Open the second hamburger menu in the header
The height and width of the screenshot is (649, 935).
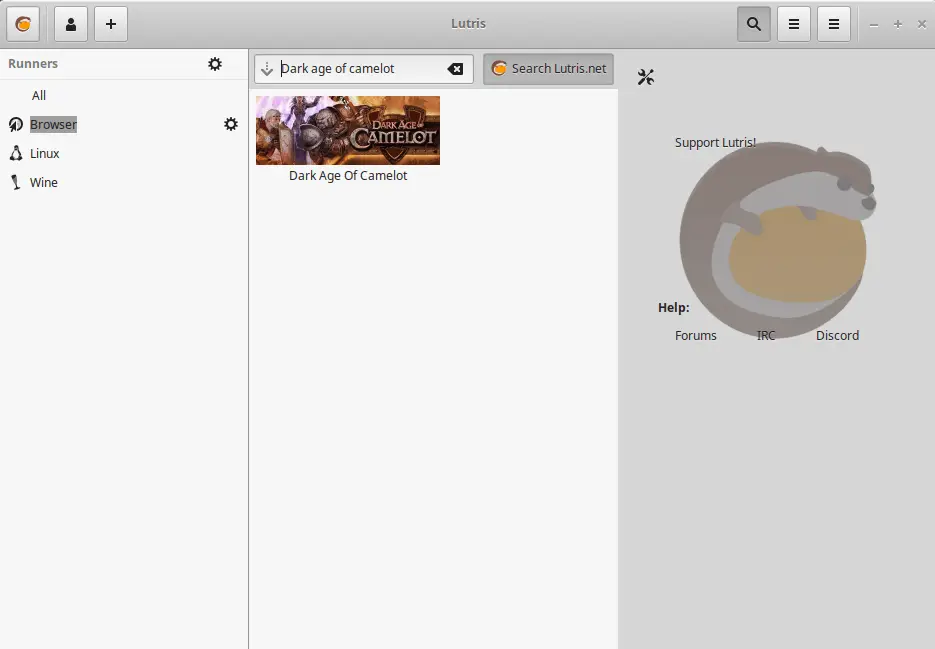(834, 24)
